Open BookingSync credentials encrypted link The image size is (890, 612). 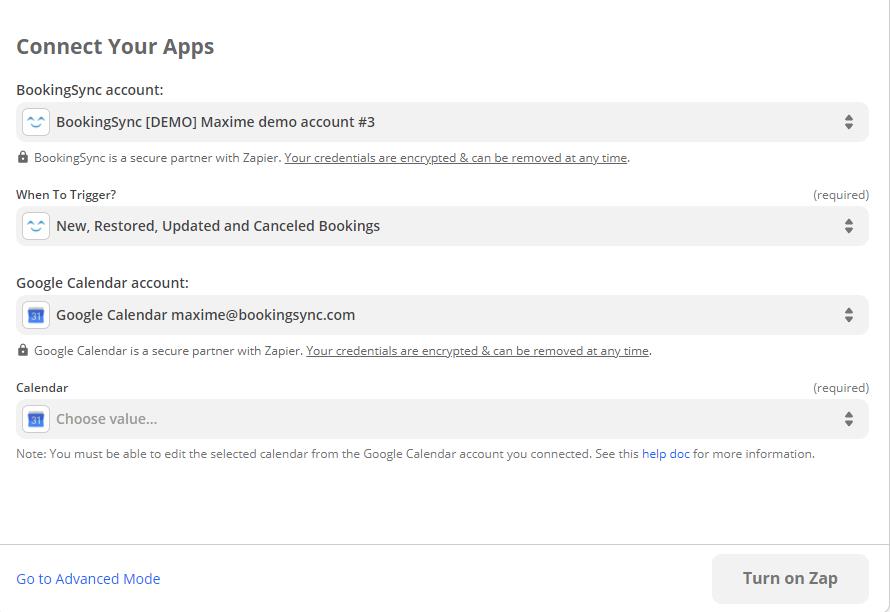(456, 158)
